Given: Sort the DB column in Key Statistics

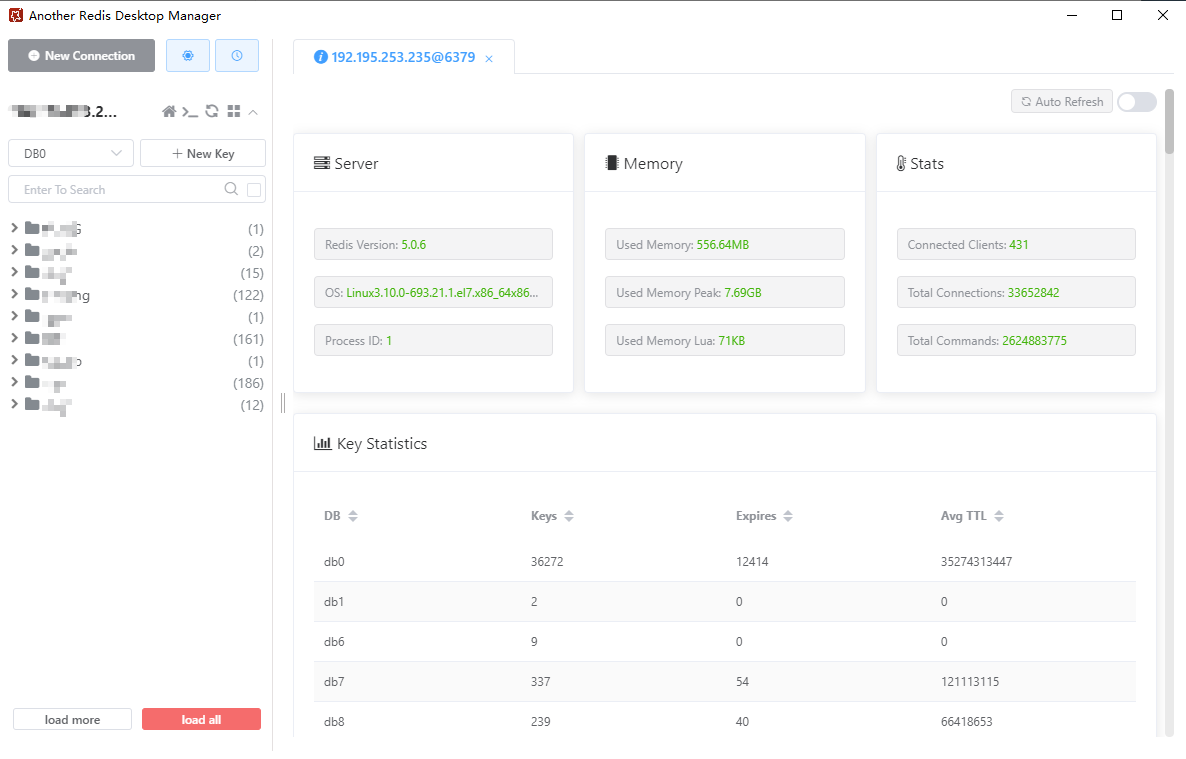Looking at the screenshot, I should click(352, 516).
